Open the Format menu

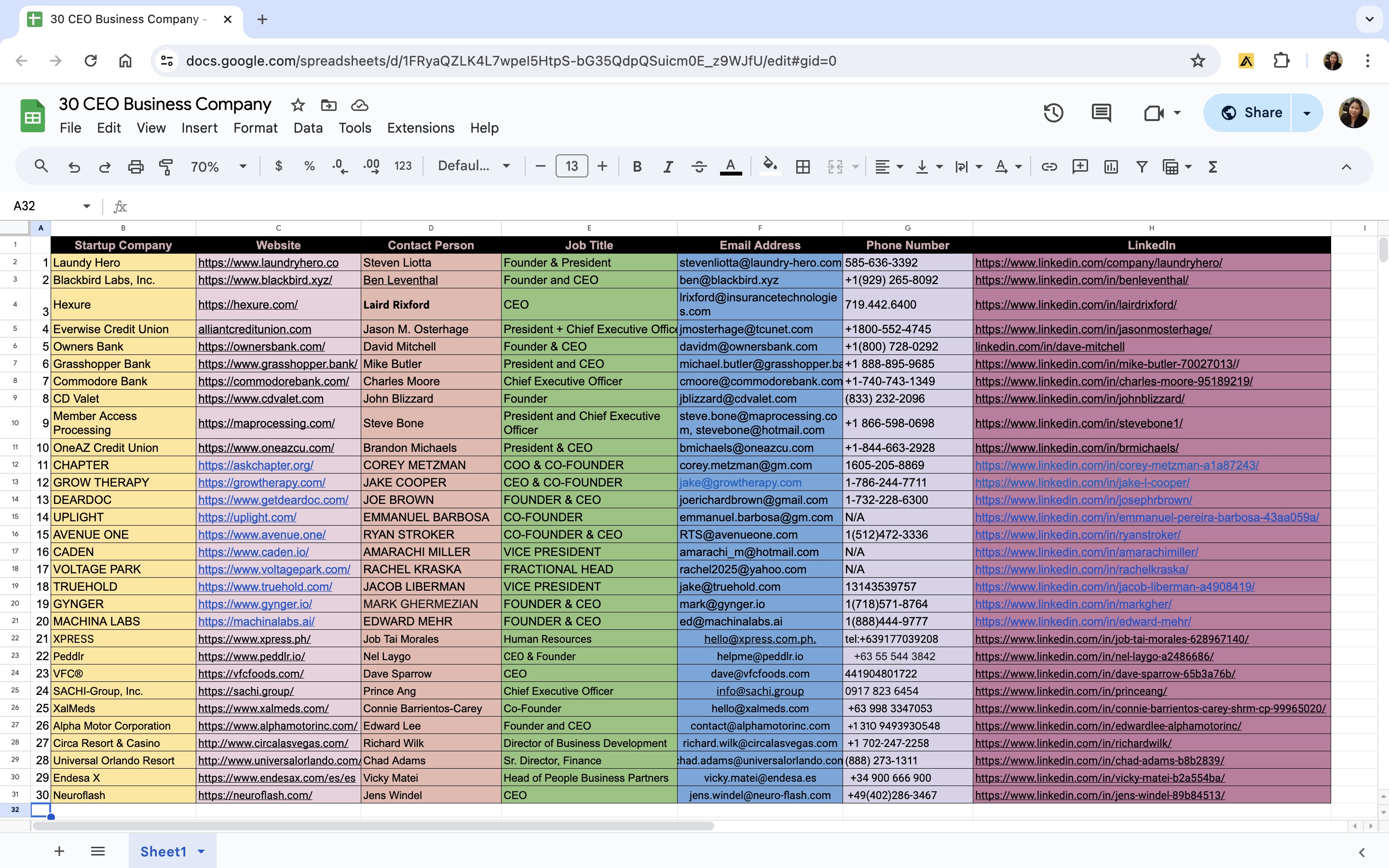click(x=256, y=128)
